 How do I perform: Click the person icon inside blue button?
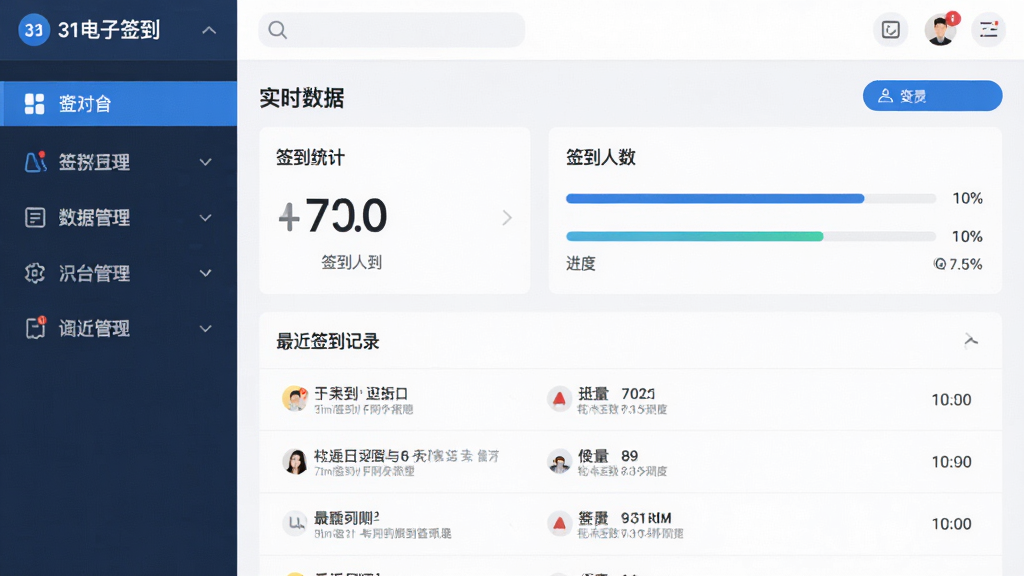coord(885,96)
